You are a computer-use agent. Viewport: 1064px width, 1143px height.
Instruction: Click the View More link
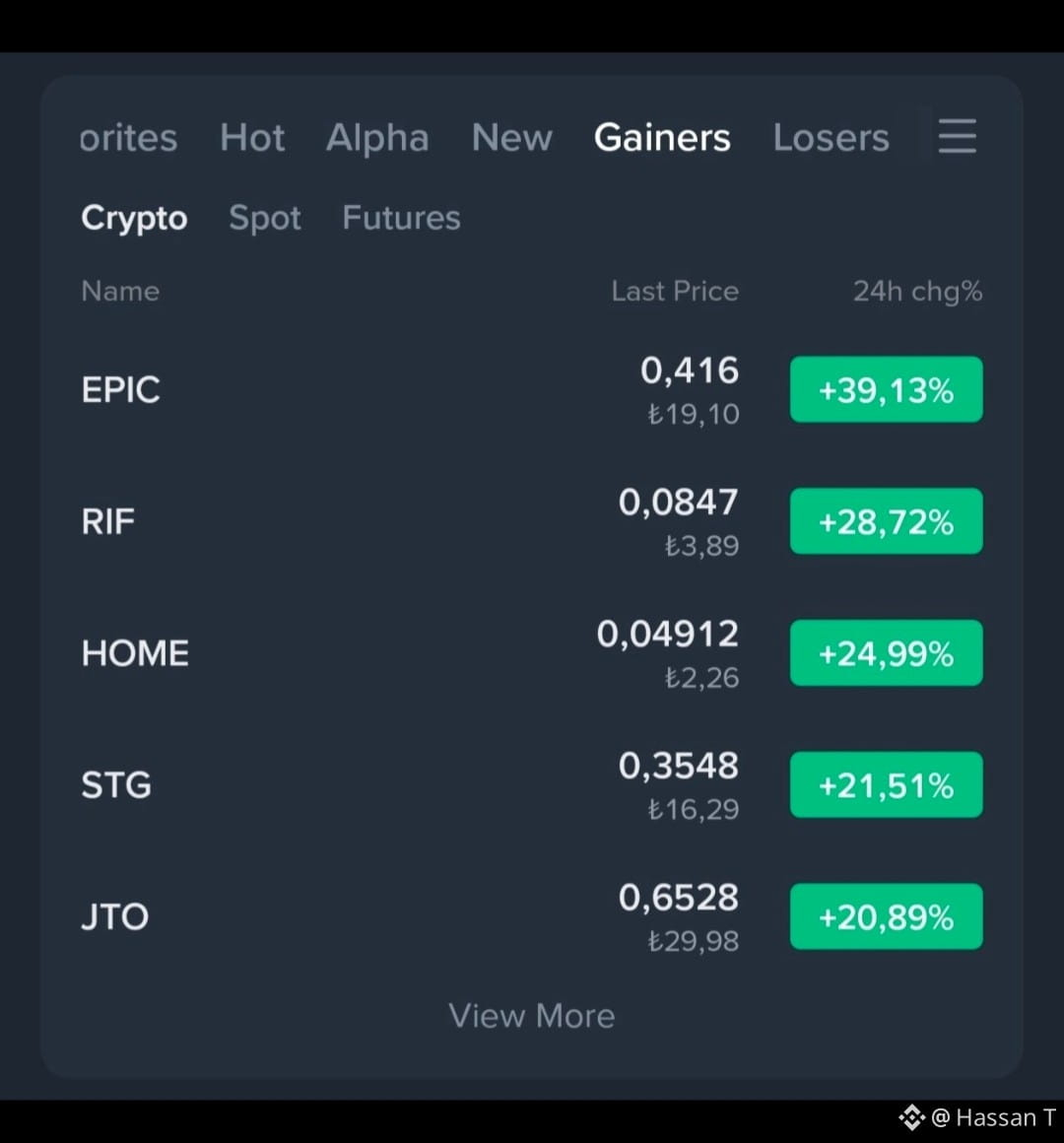(532, 1016)
